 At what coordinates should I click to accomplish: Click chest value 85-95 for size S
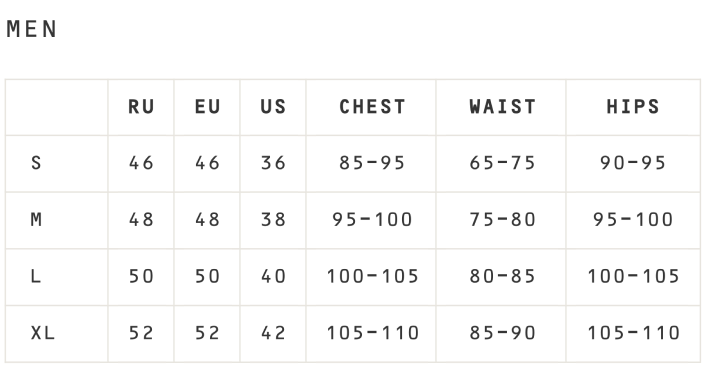(x=372, y=163)
